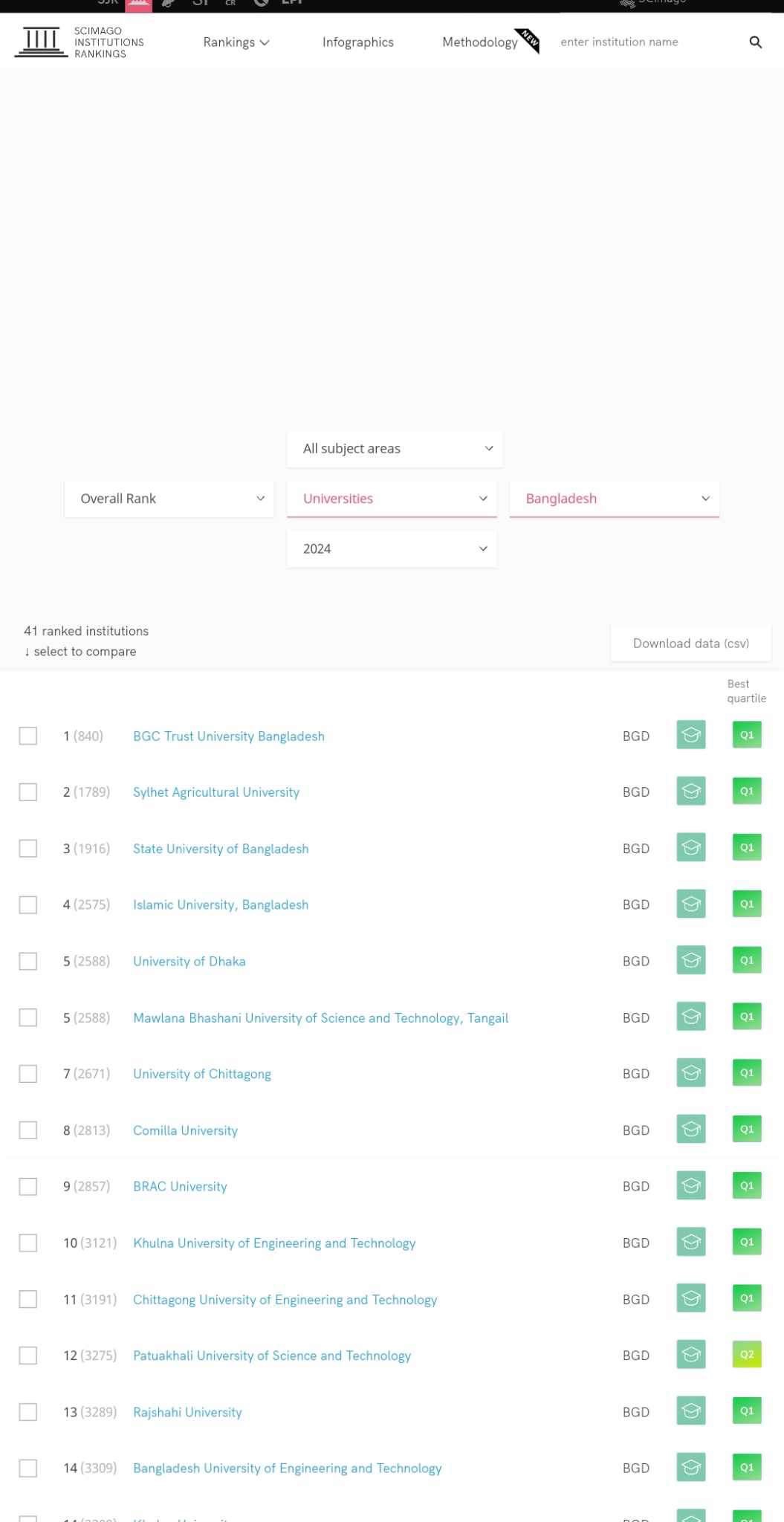Click the university icon in Rajshahi University row

pos(690,1411)
